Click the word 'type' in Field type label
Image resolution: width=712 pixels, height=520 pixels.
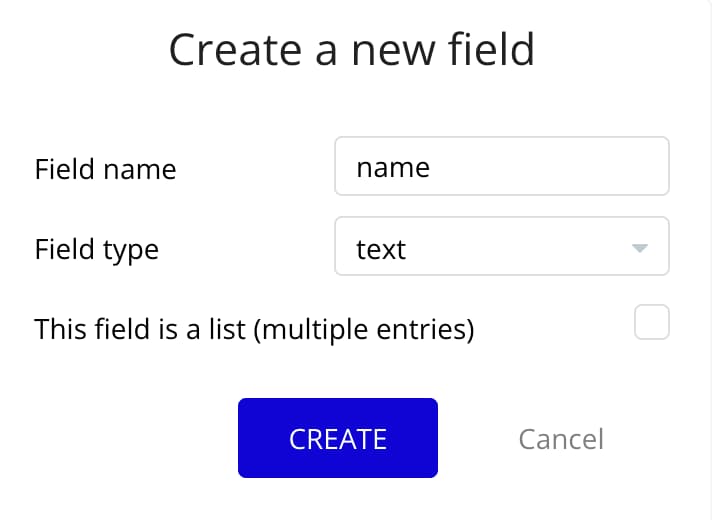tap(131, 251)
